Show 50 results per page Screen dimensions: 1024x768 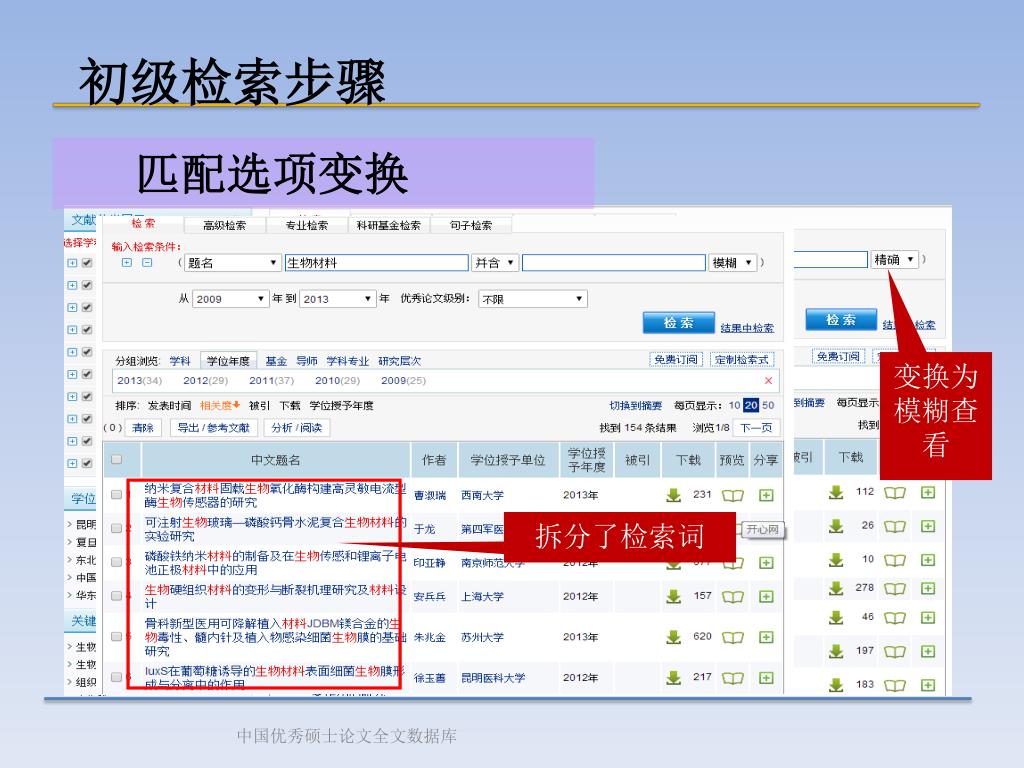[768, 406]
